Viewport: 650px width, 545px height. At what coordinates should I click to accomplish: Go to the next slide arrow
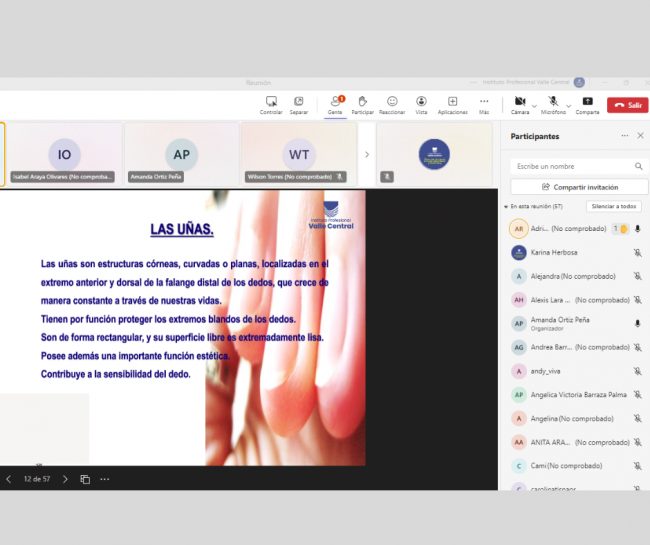(65, 479)
